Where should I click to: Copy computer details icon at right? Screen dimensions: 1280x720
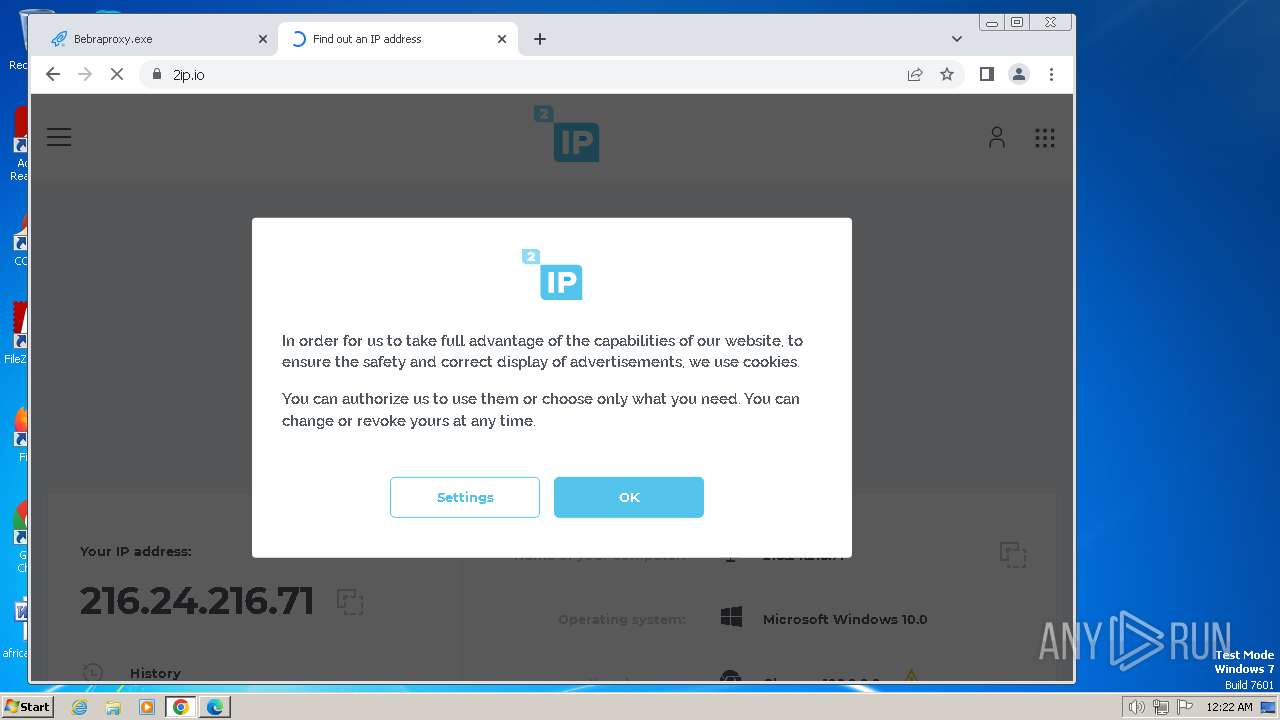[1014, 555]
